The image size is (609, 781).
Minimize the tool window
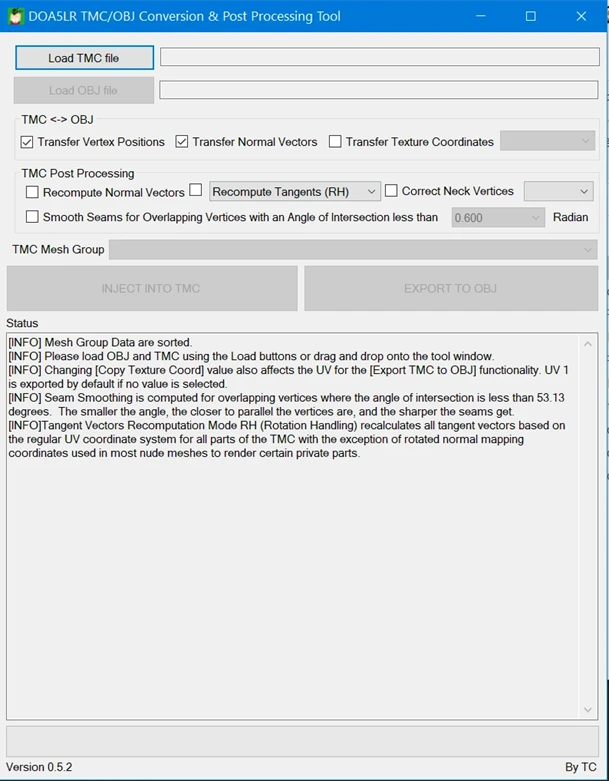[x=481, y=16]
